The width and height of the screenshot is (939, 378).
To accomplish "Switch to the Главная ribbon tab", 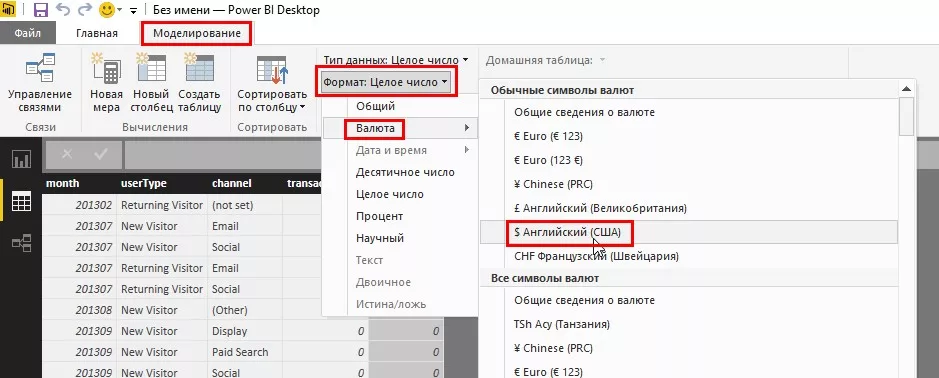I will pyautogui.click(x=96, y=33).
